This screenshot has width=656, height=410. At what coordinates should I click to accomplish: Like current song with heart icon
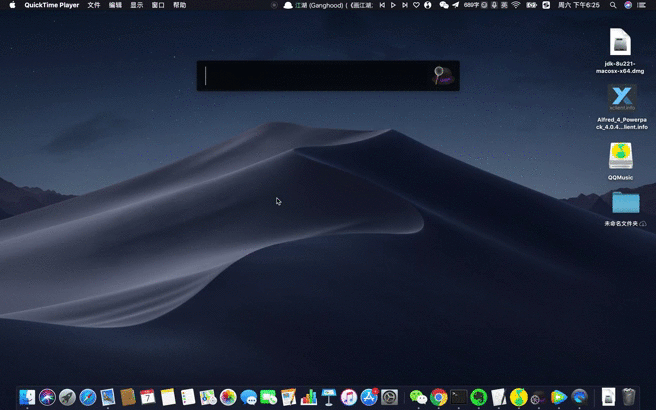click(416, 5)
